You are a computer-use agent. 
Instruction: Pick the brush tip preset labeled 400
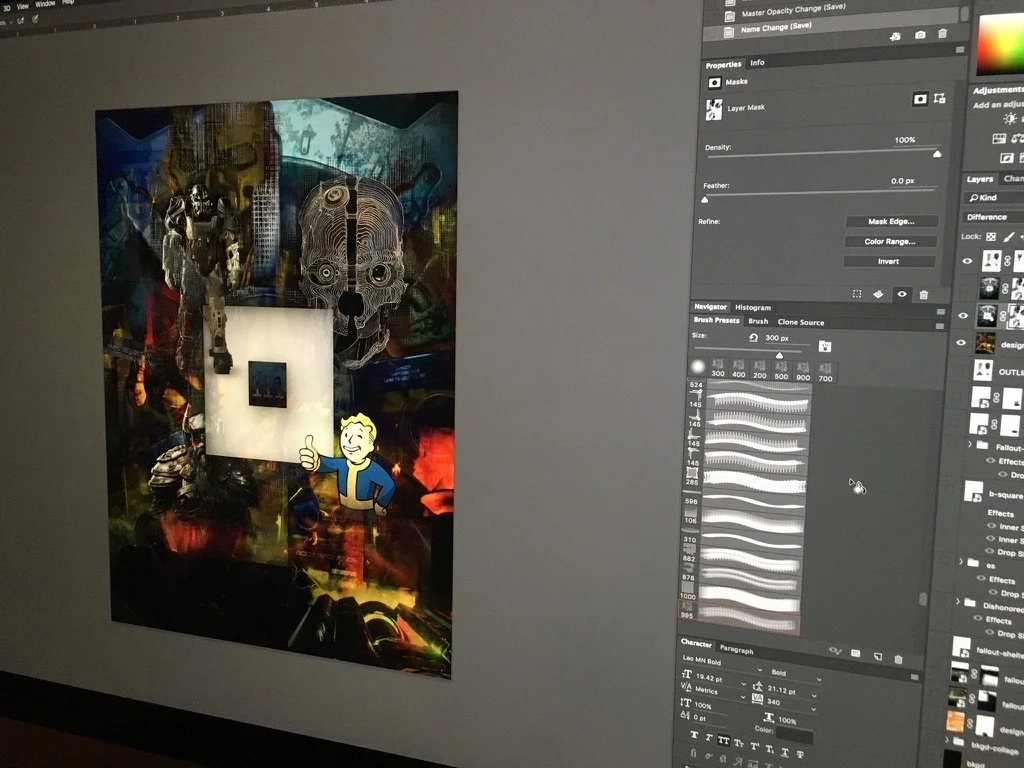pyautogui.click(x=739, y=369)
